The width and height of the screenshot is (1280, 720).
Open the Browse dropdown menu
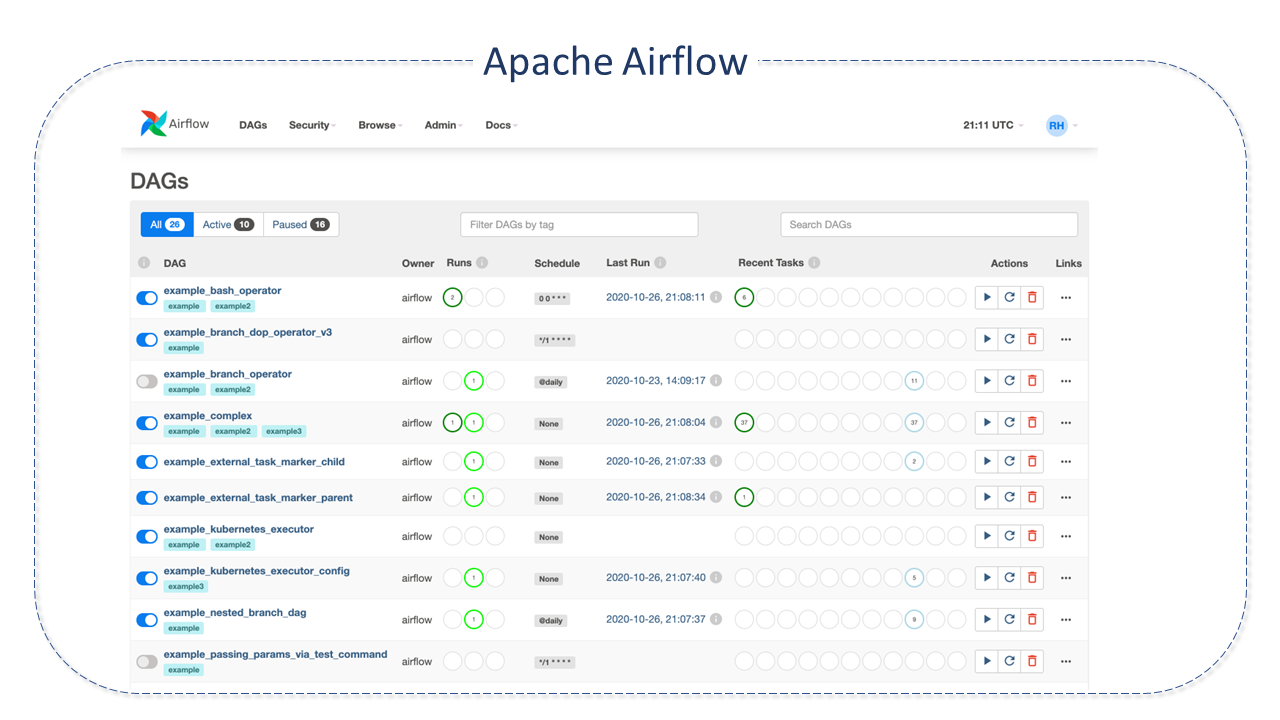[x=380, y=125]
